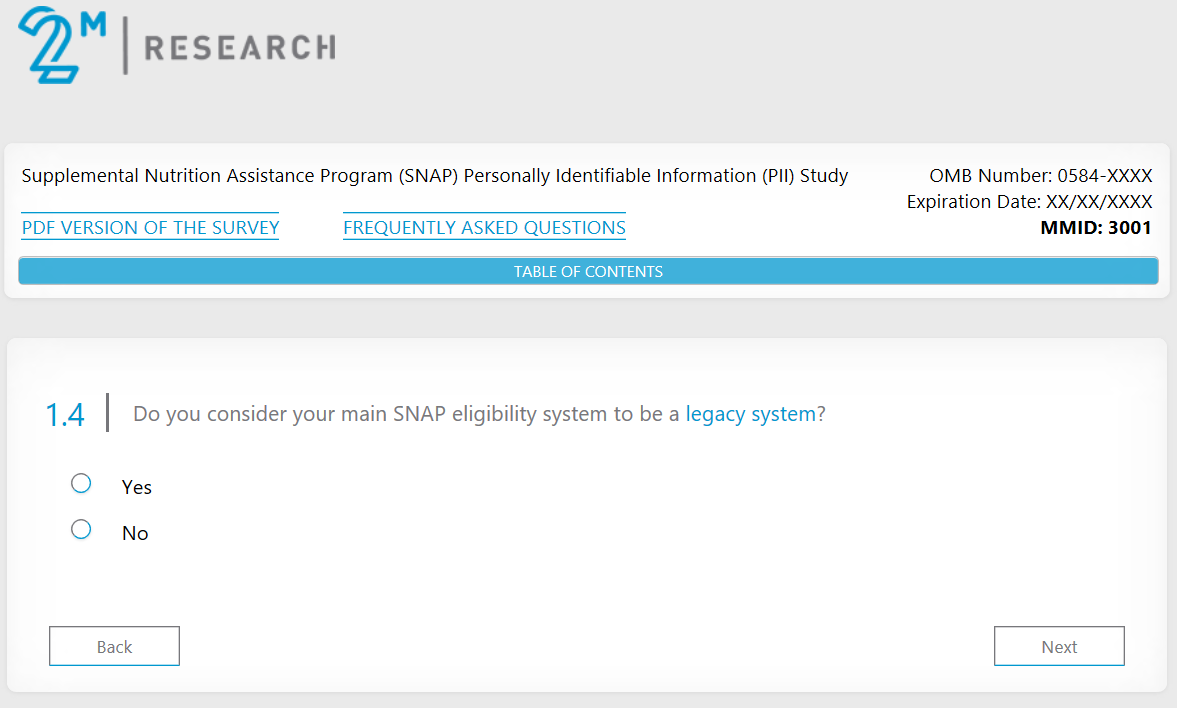1177x708 pixels.
Task: Click the 2M logo icon
Action: pyautogui.click(x=60, y=45)
